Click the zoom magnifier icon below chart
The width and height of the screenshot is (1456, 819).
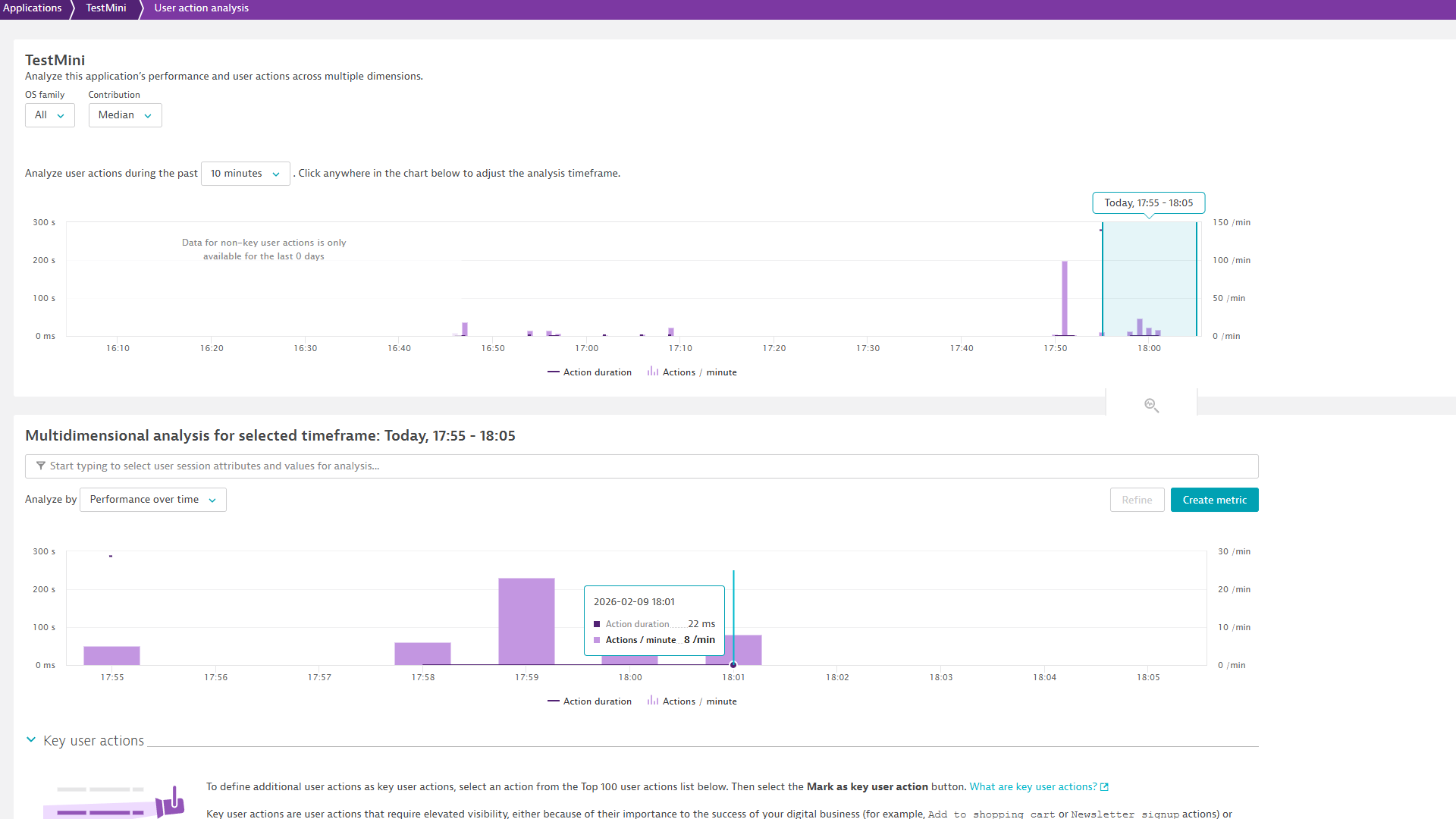click(x=1151, y=406)
